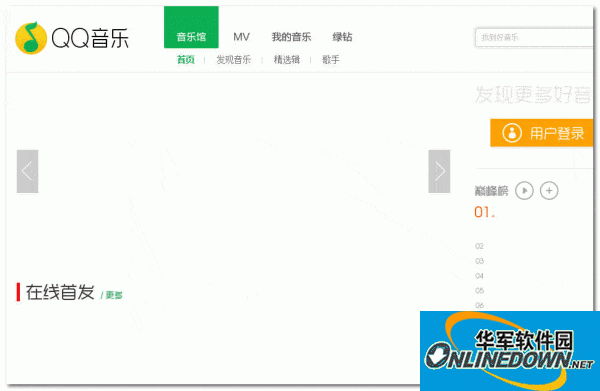Image resolution: width=600 pixels, height=391 pixels.
Task: Switch to the MV tab
Action: coord(241,37)
